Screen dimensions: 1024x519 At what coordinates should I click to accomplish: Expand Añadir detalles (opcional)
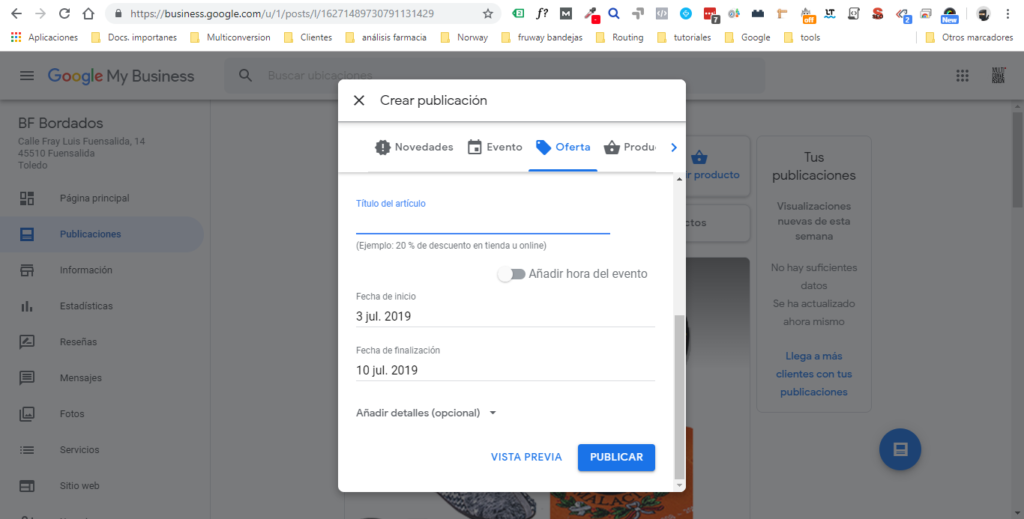pos(426,413)
